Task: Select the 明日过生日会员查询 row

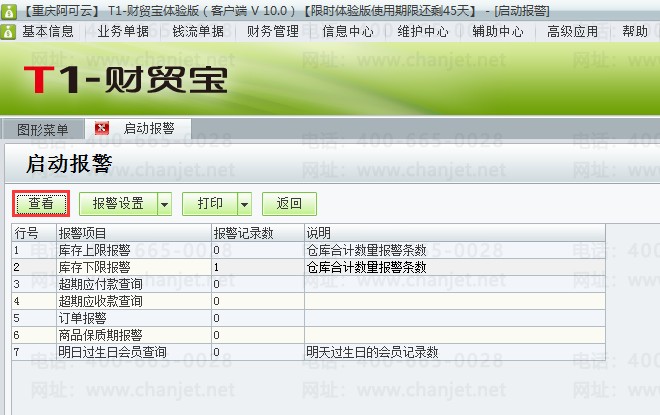Action: (309, 352)
